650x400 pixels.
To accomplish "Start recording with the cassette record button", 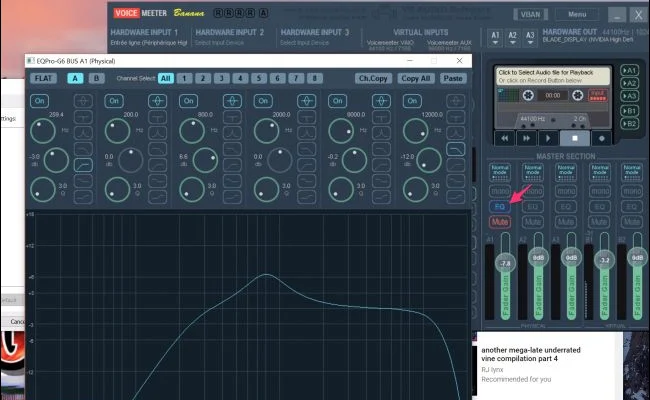I will coord(601,138).
